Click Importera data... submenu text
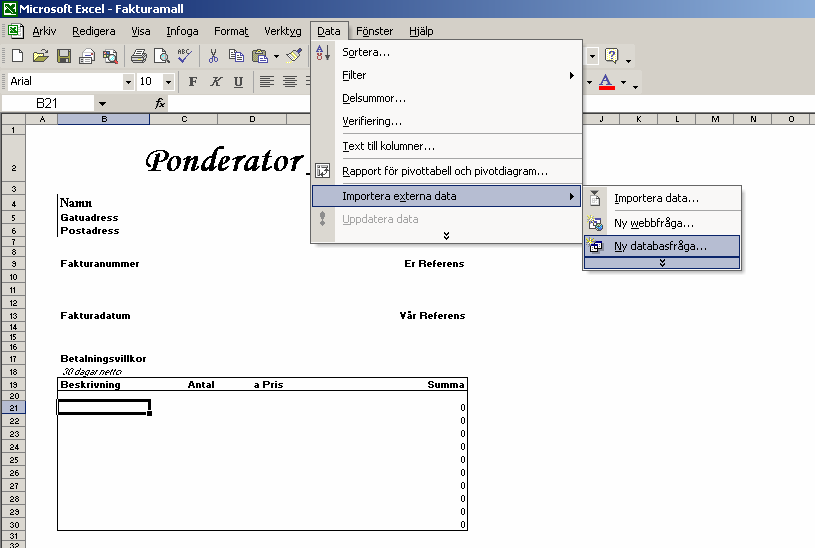This screenshot has width=815, height=548. click(656, 198)
